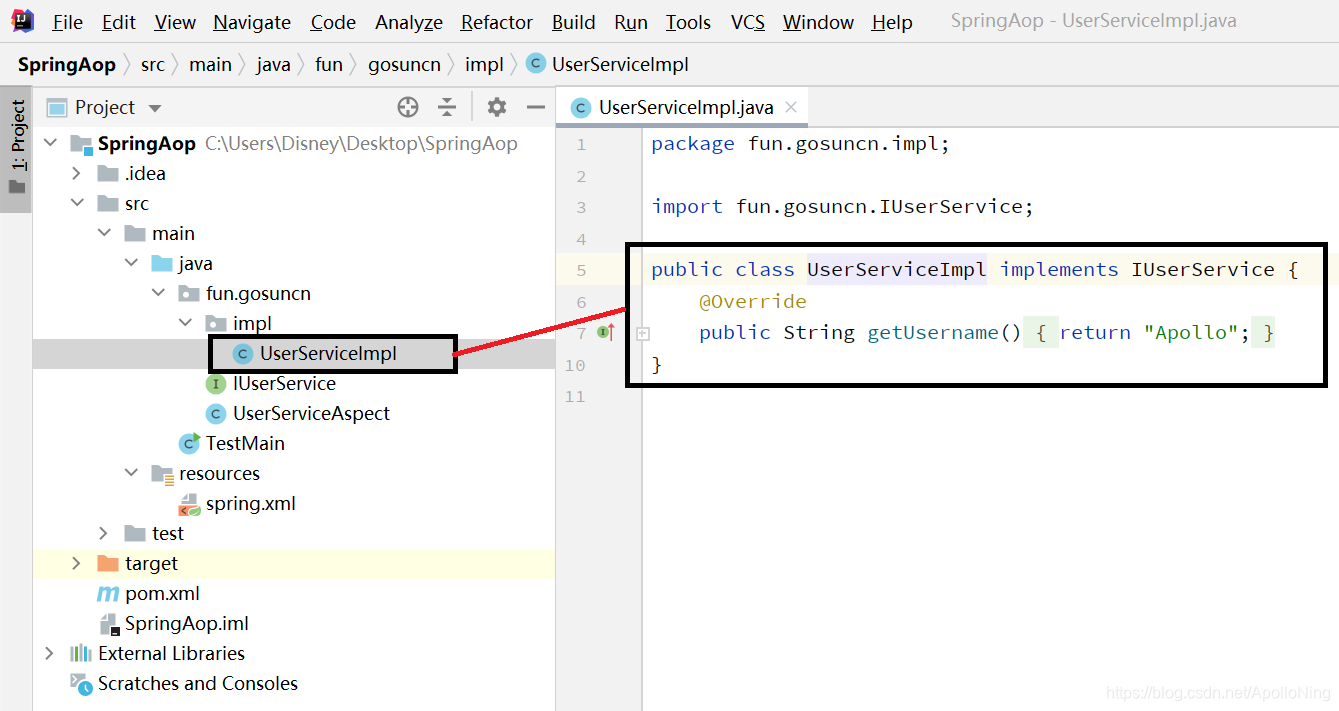The image size is (1339, 711).
Task: Click the IntelliJ IDEA logo icon
Action: 22,21
